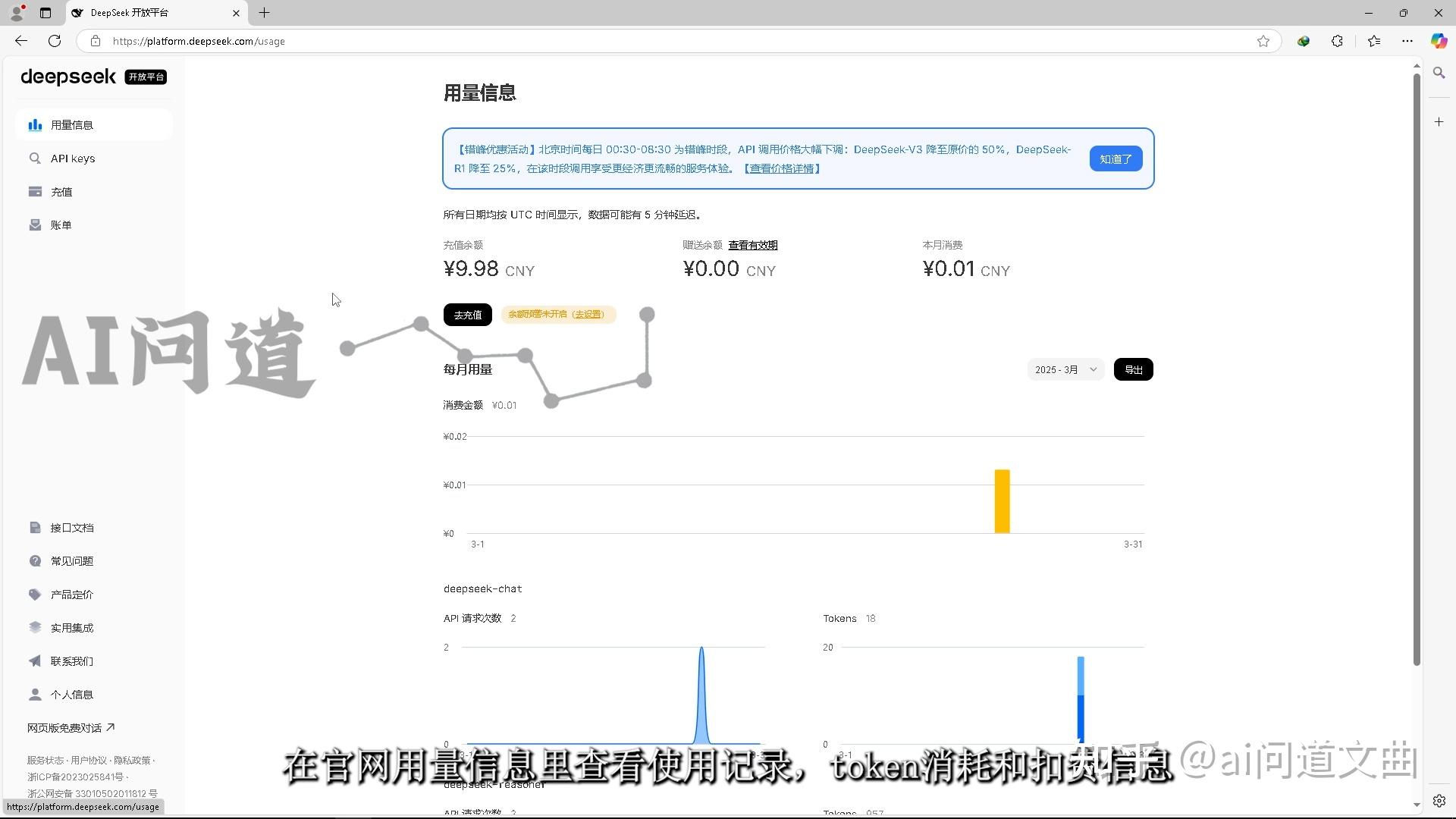Open the browser search sidebar icon
The width and height of the screenshot is (1456, 819).
pos(1439,74)
